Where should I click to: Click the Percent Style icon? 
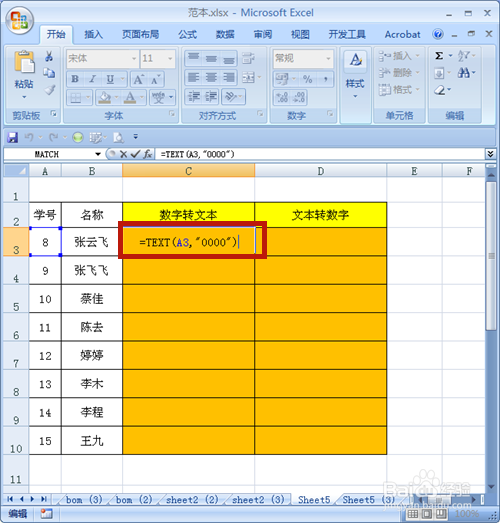tap(307, 79)
